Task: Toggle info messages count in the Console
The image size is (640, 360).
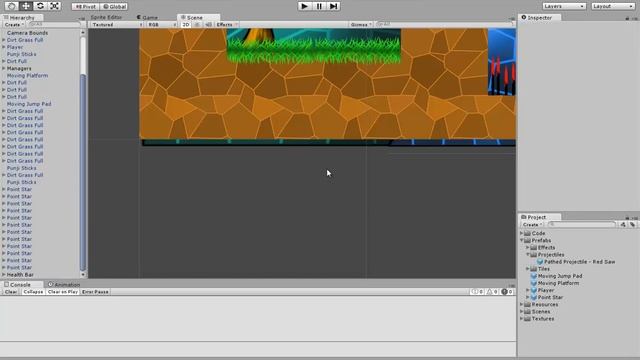Action: coord(478,292)
